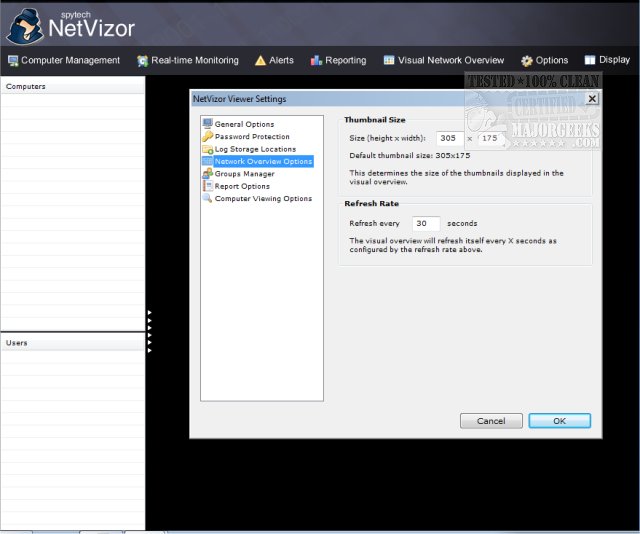Click the Groups Manager people icon
Image resolution: width=640 pixels, height=534 pixels.
(x=208, y=174)
